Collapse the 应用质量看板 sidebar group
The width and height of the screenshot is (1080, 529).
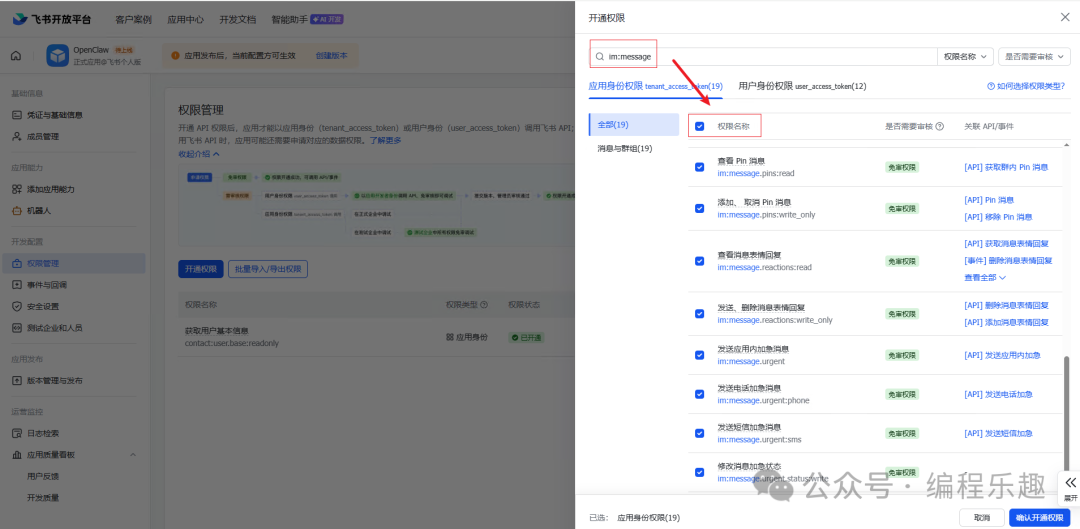[133, 455]
